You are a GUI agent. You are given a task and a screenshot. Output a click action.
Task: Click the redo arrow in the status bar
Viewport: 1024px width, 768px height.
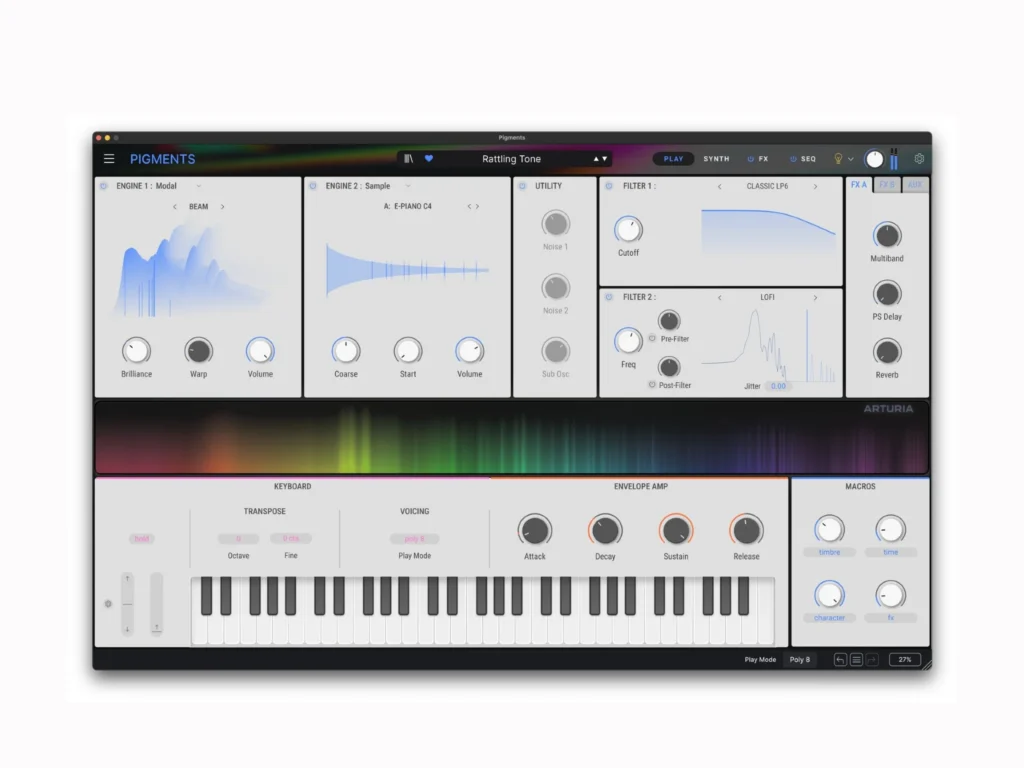click(872, 660)
